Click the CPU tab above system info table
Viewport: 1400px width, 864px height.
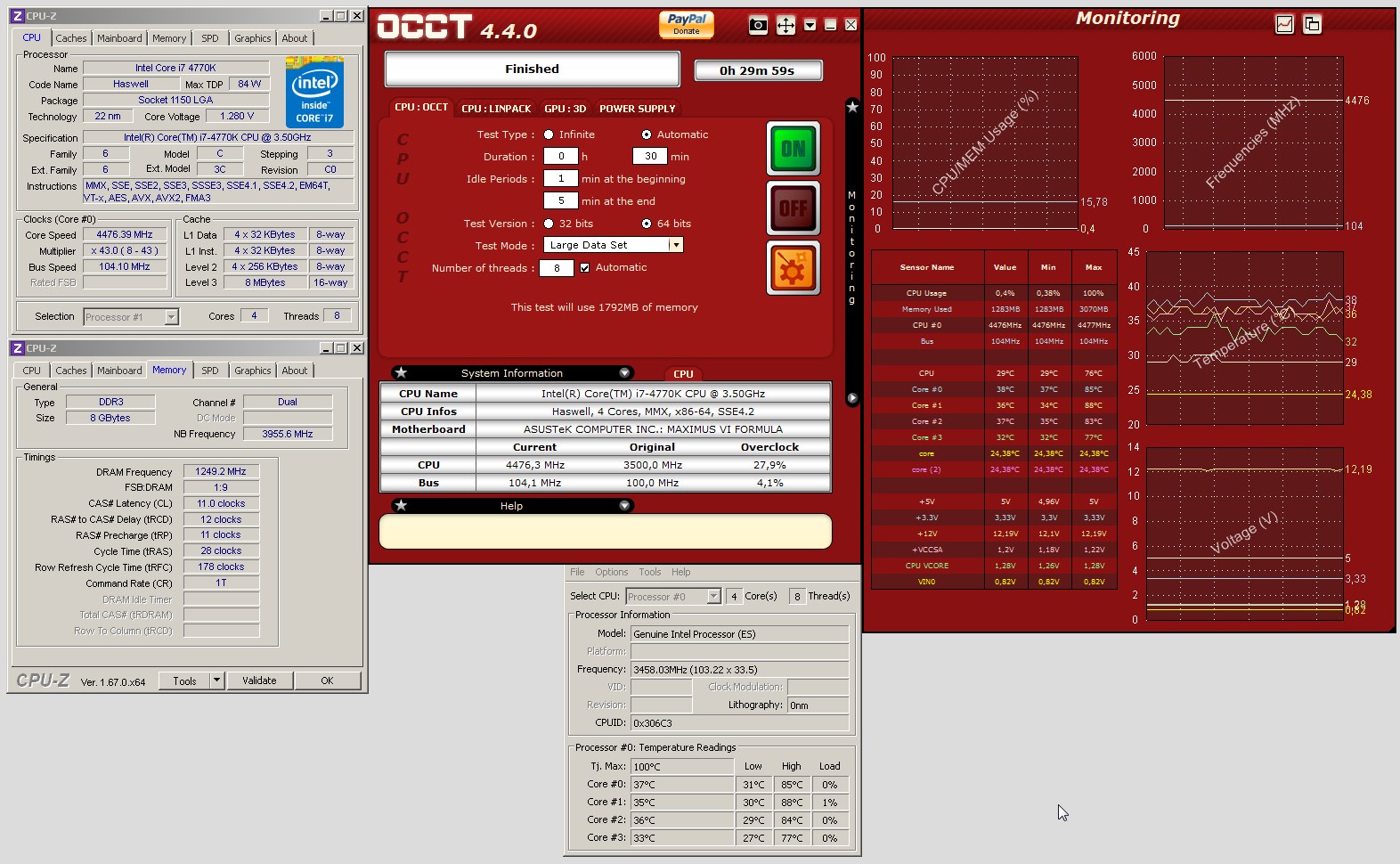[683, 374]
